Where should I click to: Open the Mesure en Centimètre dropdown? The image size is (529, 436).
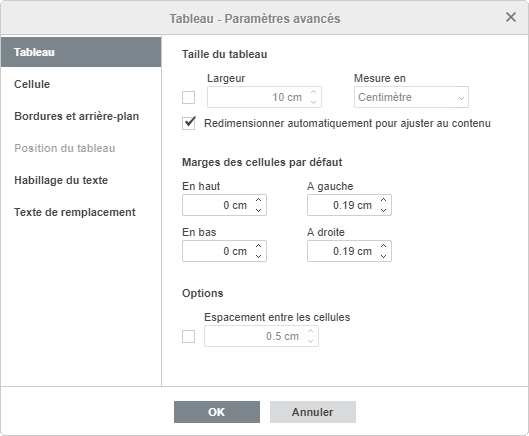pos(411,97)
